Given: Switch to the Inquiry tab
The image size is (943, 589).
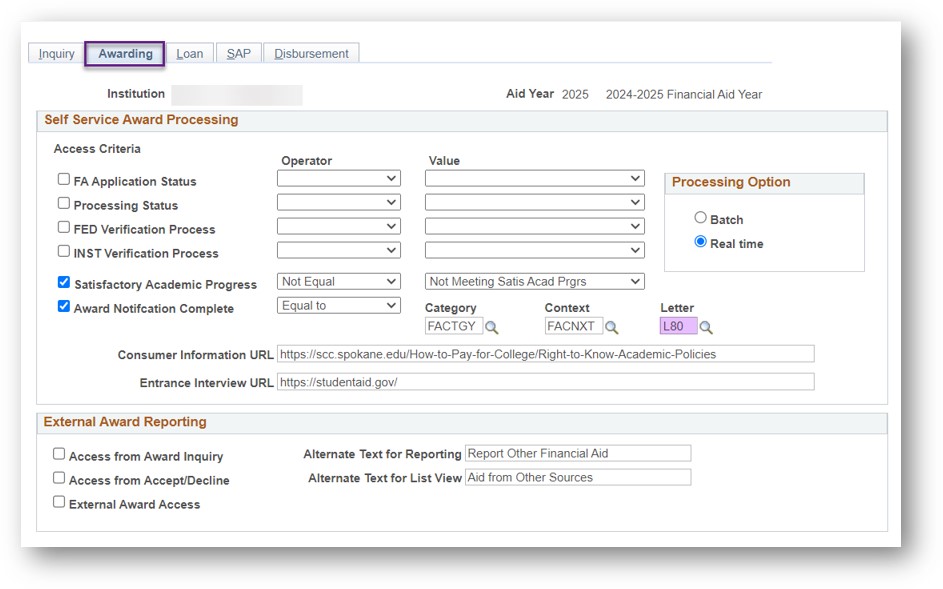Looking at the screenshot, I should click(x=57, y=54).
